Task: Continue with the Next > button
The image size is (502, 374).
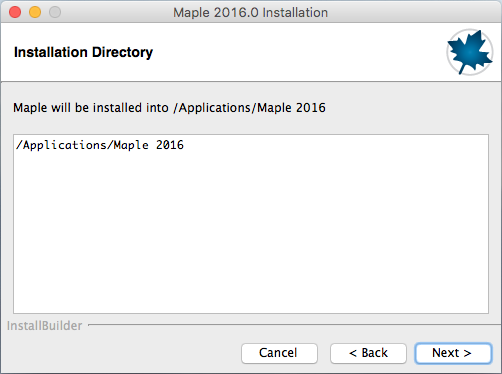Action: 453,353
